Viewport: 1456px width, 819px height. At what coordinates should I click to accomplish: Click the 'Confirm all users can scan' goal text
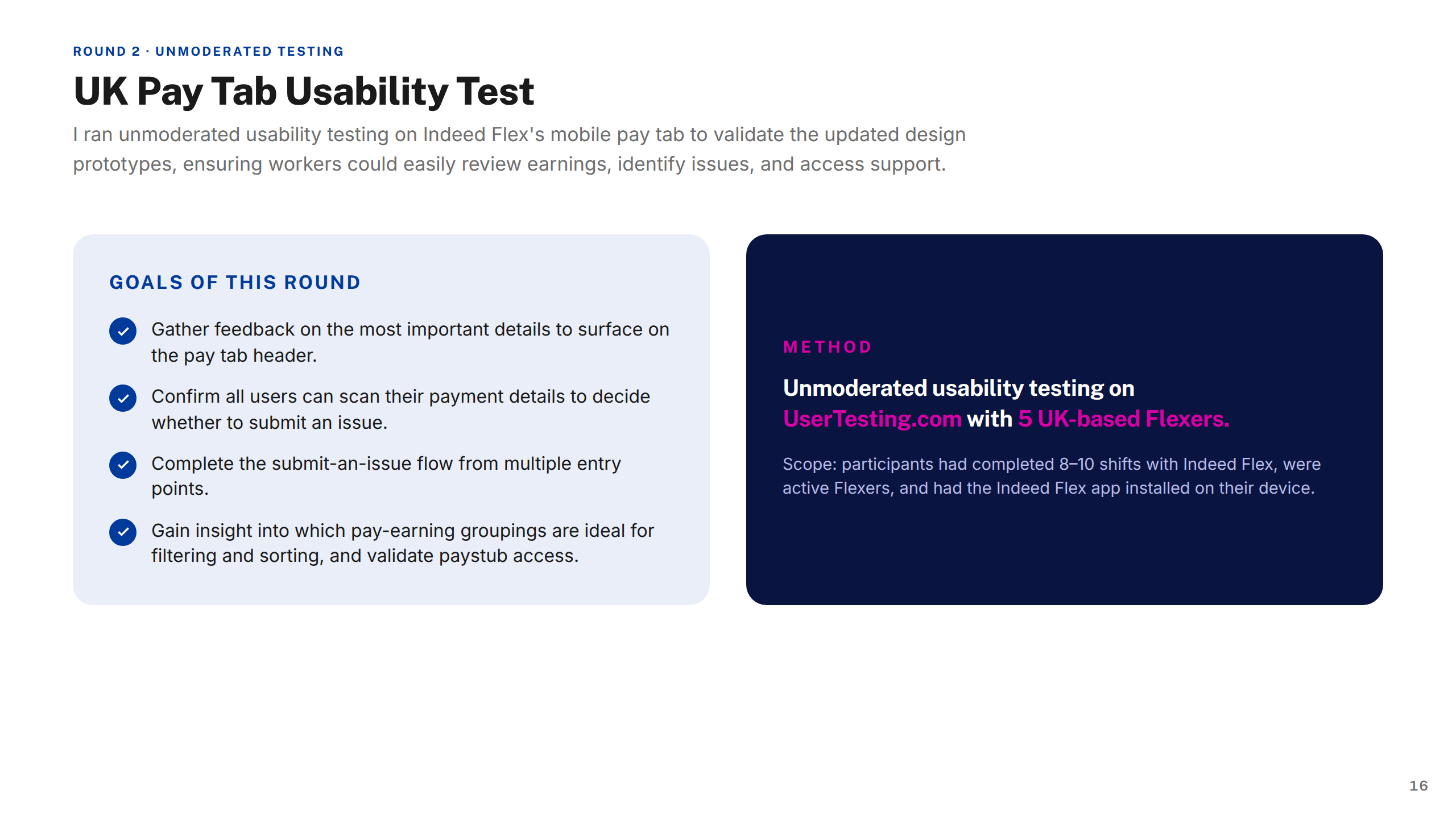tap(400, 409)
